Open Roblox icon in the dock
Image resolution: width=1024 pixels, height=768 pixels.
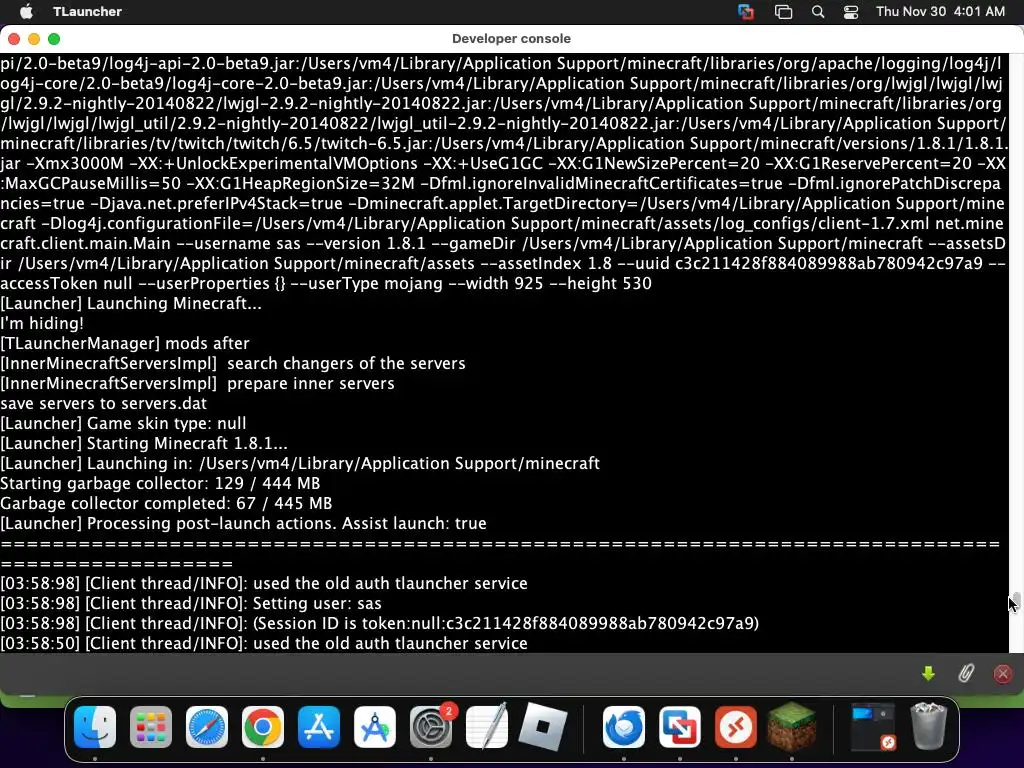543,727
